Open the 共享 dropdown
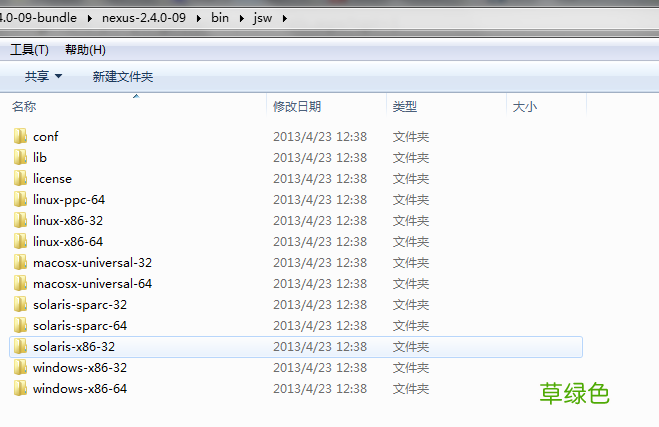Image resolution: width=659 pixels, height=427 pixels. click(43, 76)
